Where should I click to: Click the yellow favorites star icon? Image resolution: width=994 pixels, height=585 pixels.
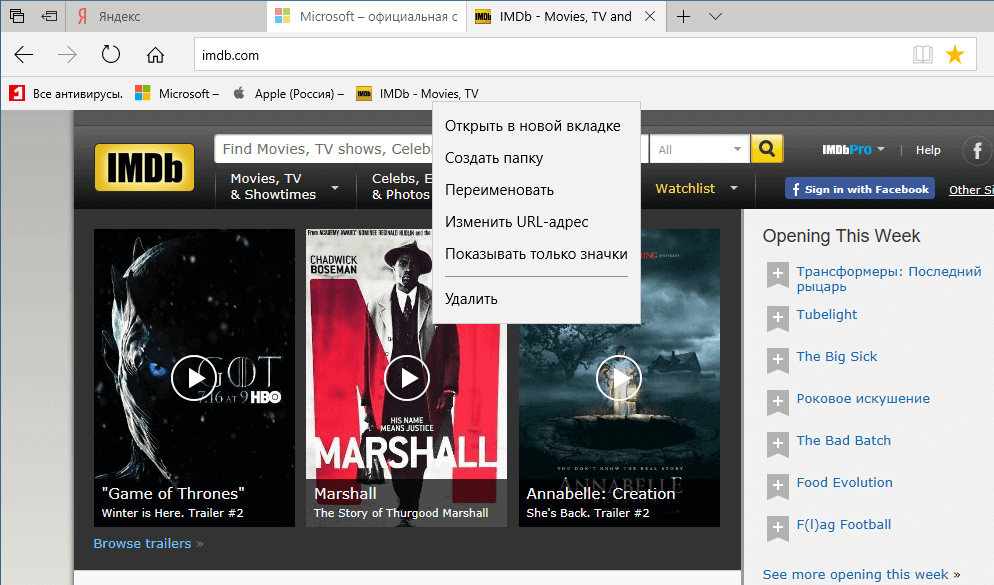point(954,55)
